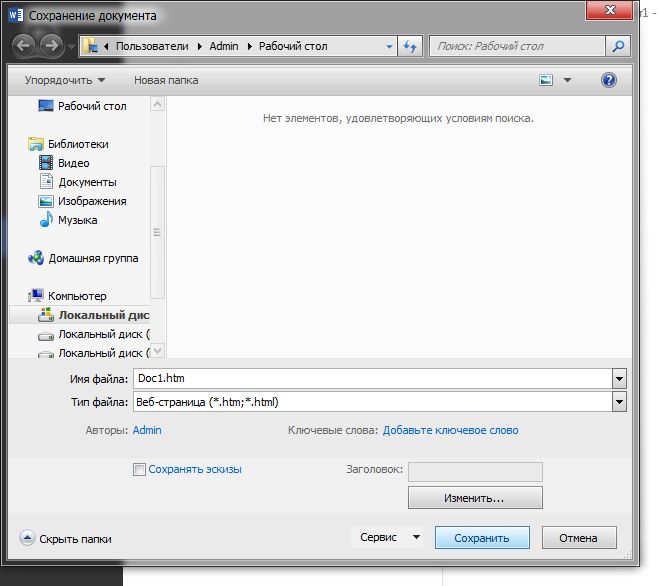Screen dimensions: 659x586
Task: Click the Отмена button
Action: 578,537
